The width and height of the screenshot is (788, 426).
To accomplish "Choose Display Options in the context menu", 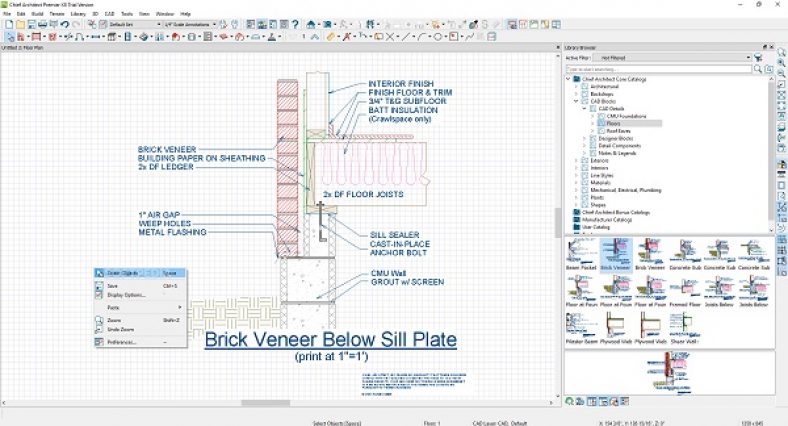I will pyautogui.click(x=140, y=295).
